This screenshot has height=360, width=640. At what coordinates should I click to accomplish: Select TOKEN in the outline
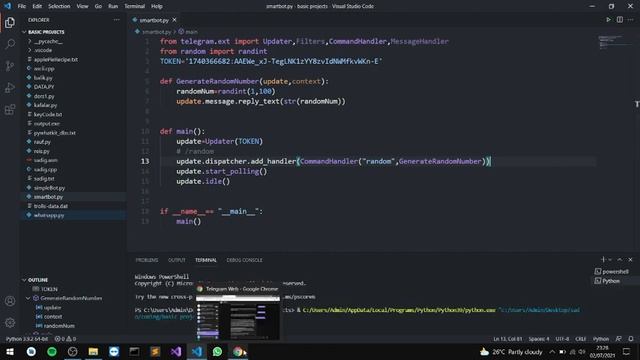pos(49,289)
